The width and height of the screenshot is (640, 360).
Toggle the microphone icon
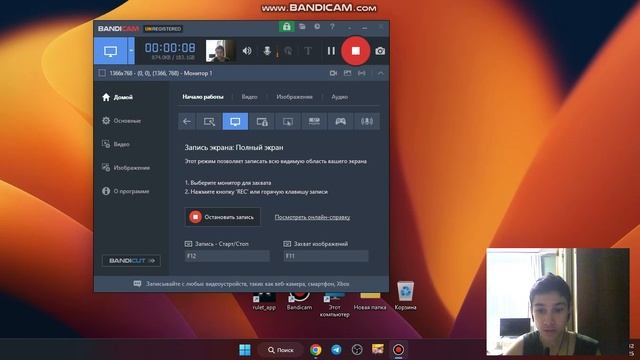(267, 51)
